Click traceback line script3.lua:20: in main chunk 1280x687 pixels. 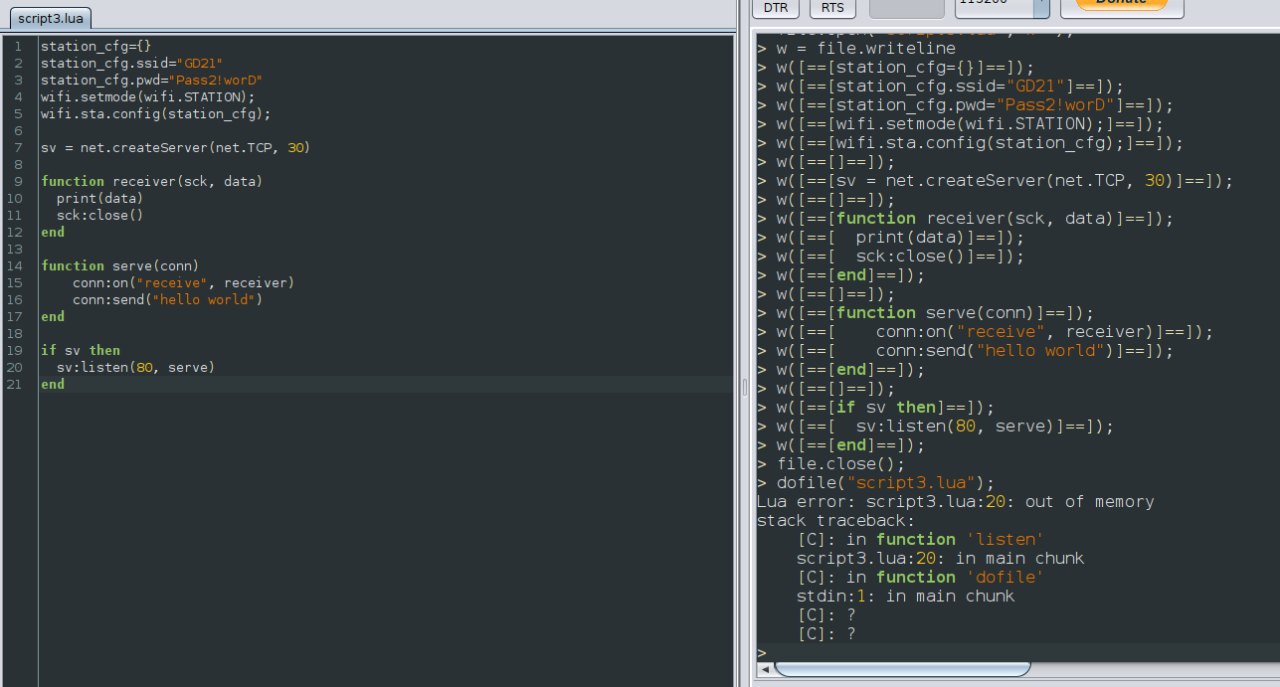click(940, 558)
